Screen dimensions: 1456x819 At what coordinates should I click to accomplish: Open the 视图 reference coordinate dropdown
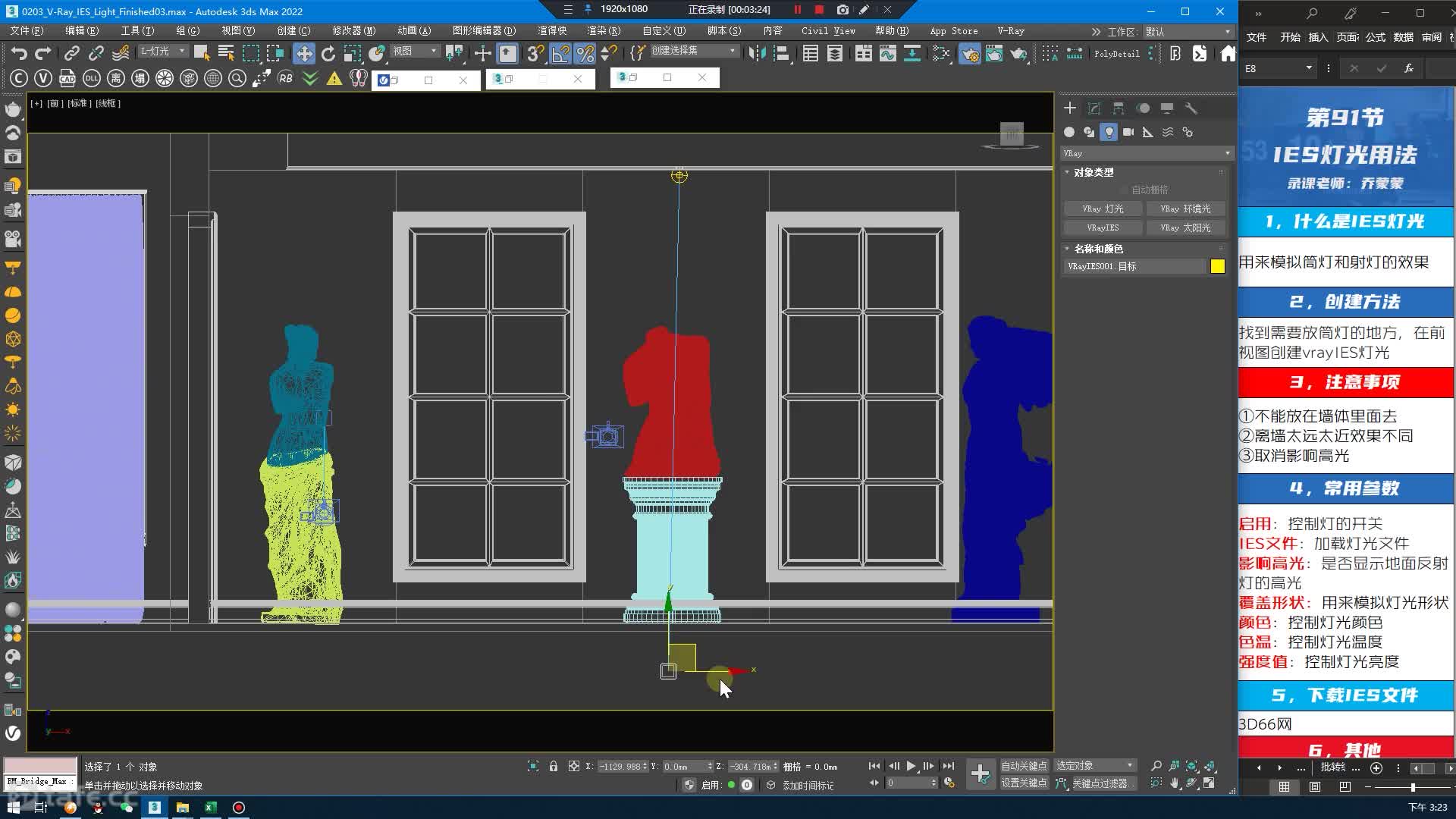pyautogui.click(x=415, y=51)
